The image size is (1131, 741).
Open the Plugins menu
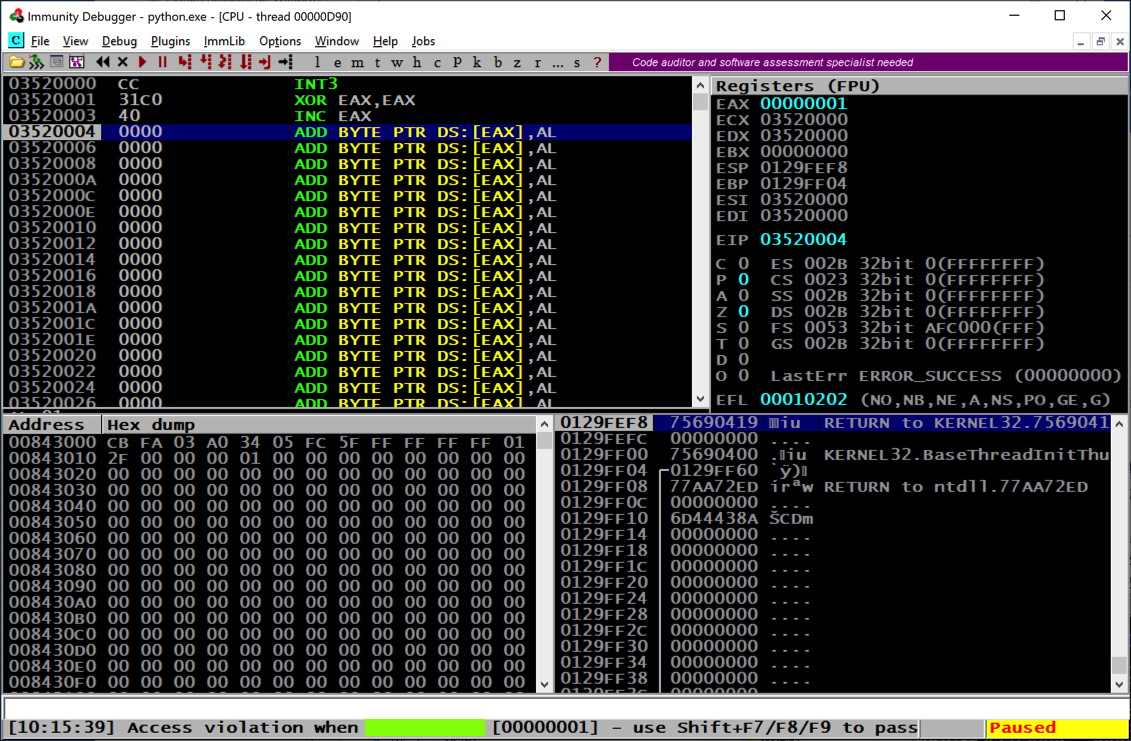click(170, 41)
